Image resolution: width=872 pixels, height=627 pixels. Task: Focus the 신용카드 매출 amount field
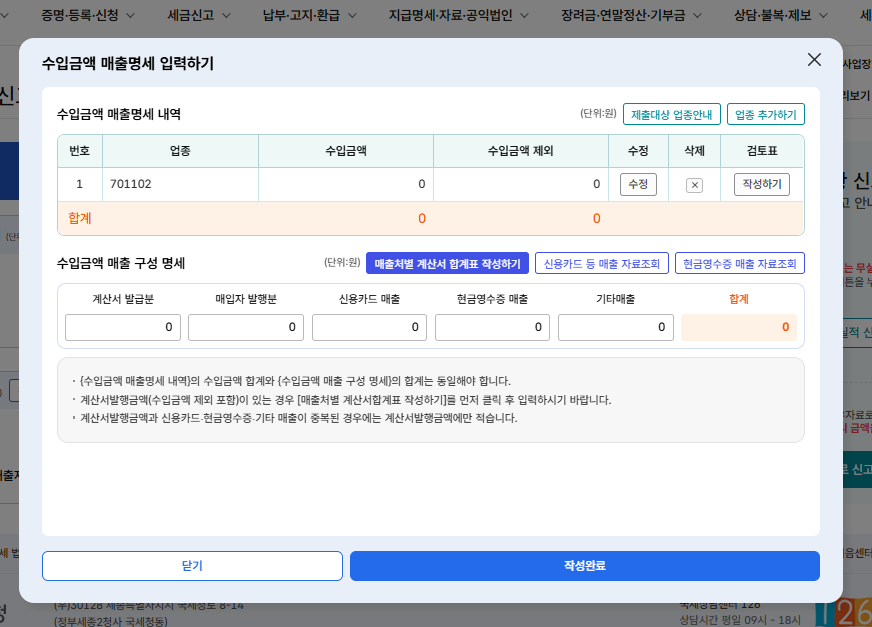tap(369, 327)
